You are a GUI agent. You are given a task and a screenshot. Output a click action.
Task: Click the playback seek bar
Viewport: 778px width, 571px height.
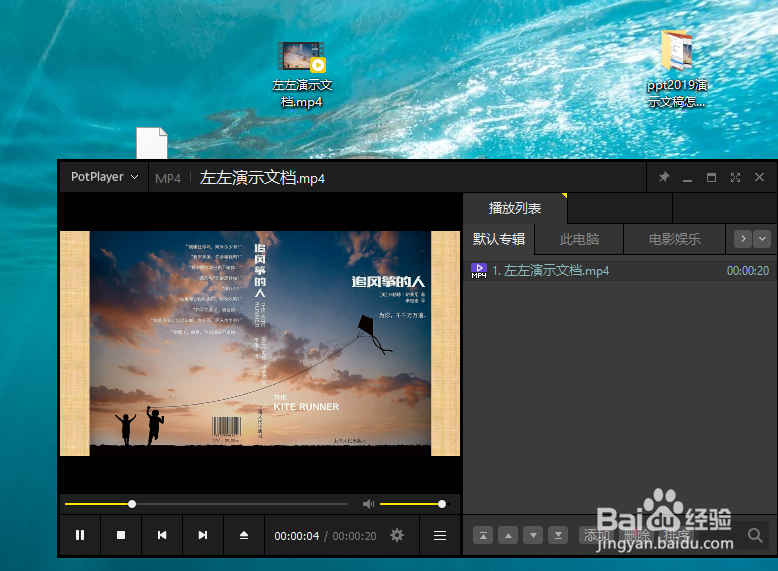tap(206, 504)
